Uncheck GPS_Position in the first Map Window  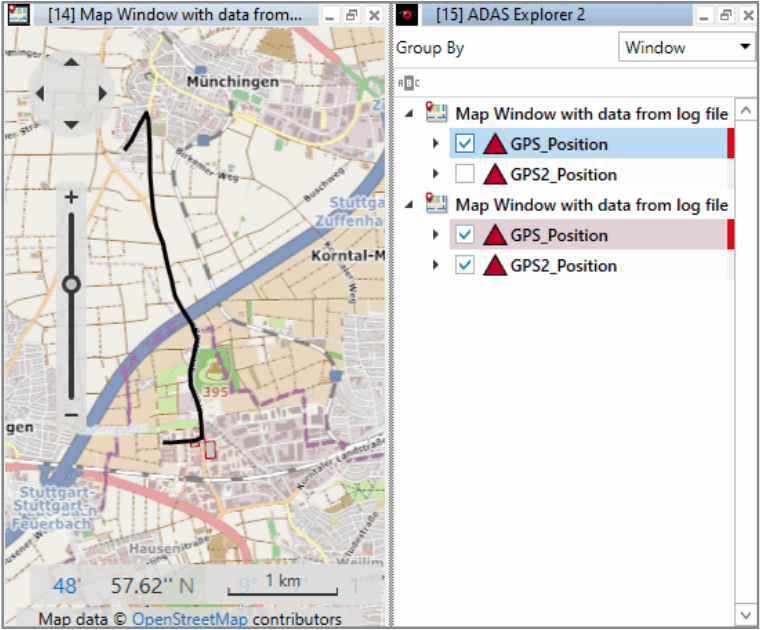click(465, 143)
